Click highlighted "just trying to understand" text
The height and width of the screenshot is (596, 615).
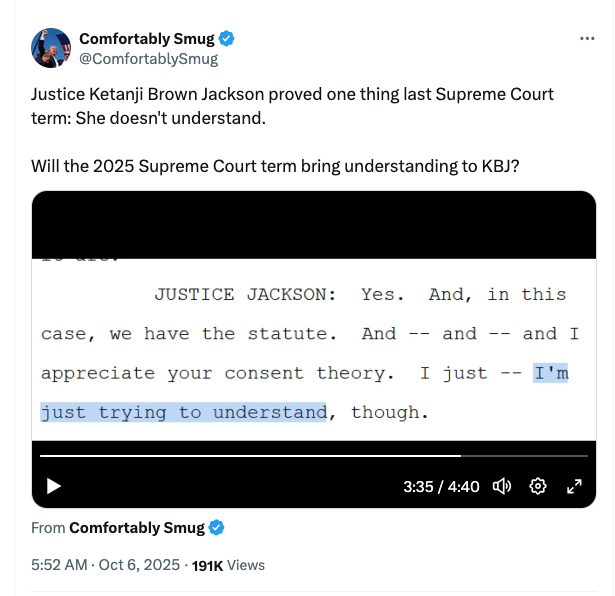tap(184, 412)
